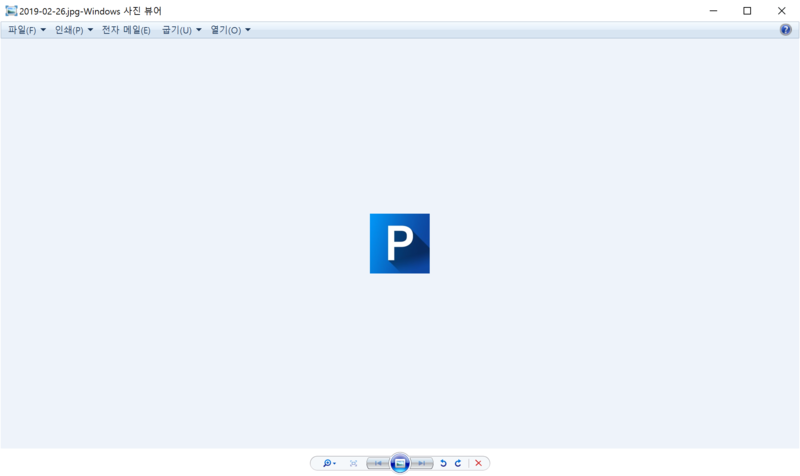Screen dimensions: 800x476
Task: Rotate the image clockwise
Action: [x=458, y=463]
